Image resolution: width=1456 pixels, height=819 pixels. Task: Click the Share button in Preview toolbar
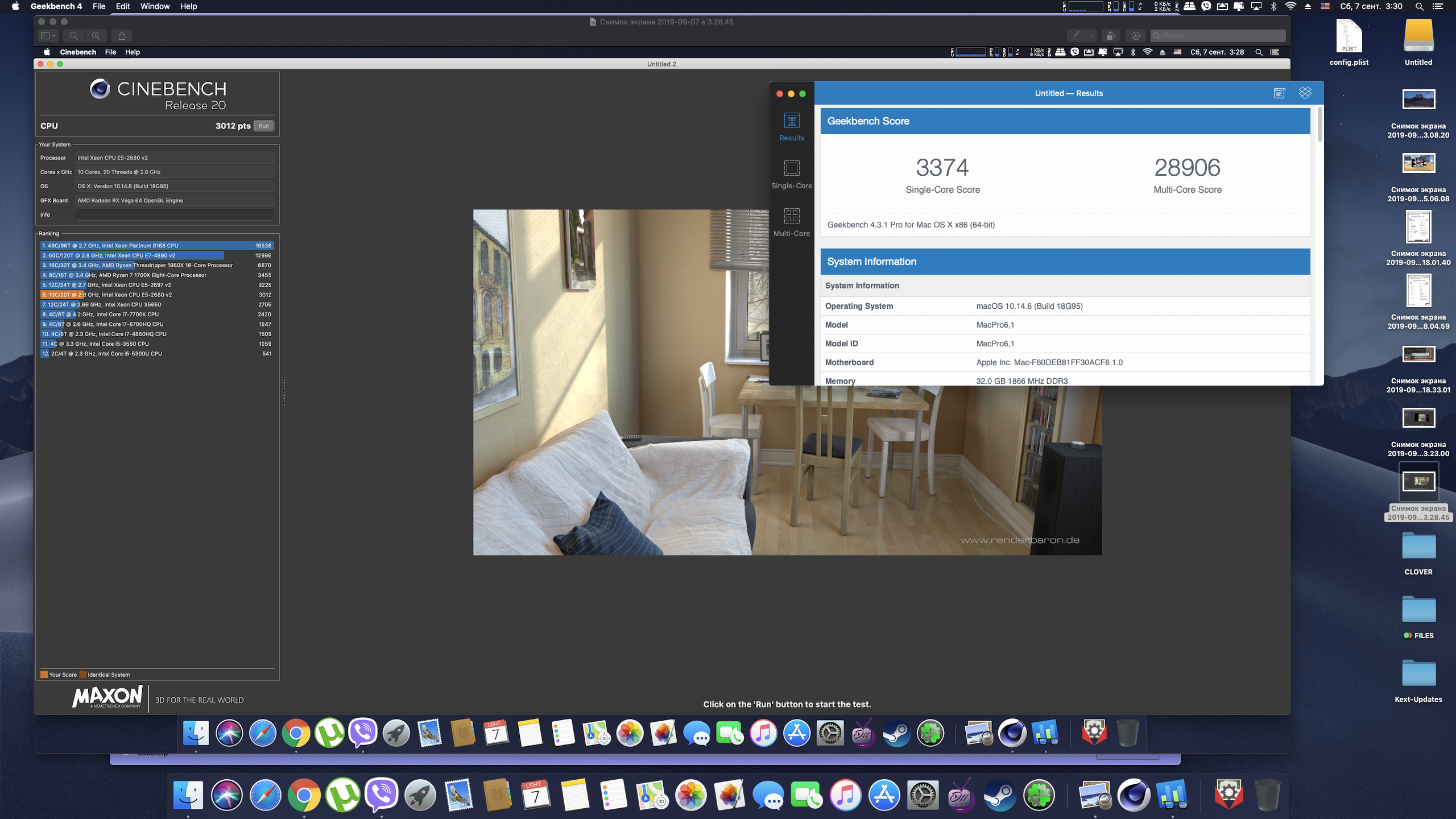pyautogui.click(x=122, y=36)
